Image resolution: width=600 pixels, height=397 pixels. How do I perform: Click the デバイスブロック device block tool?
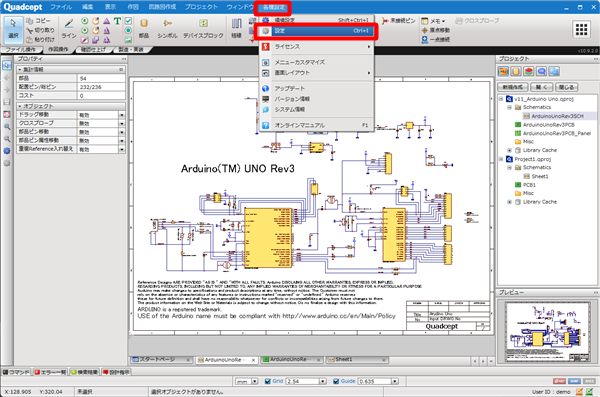pyautogui.click(x=203, y=29)
